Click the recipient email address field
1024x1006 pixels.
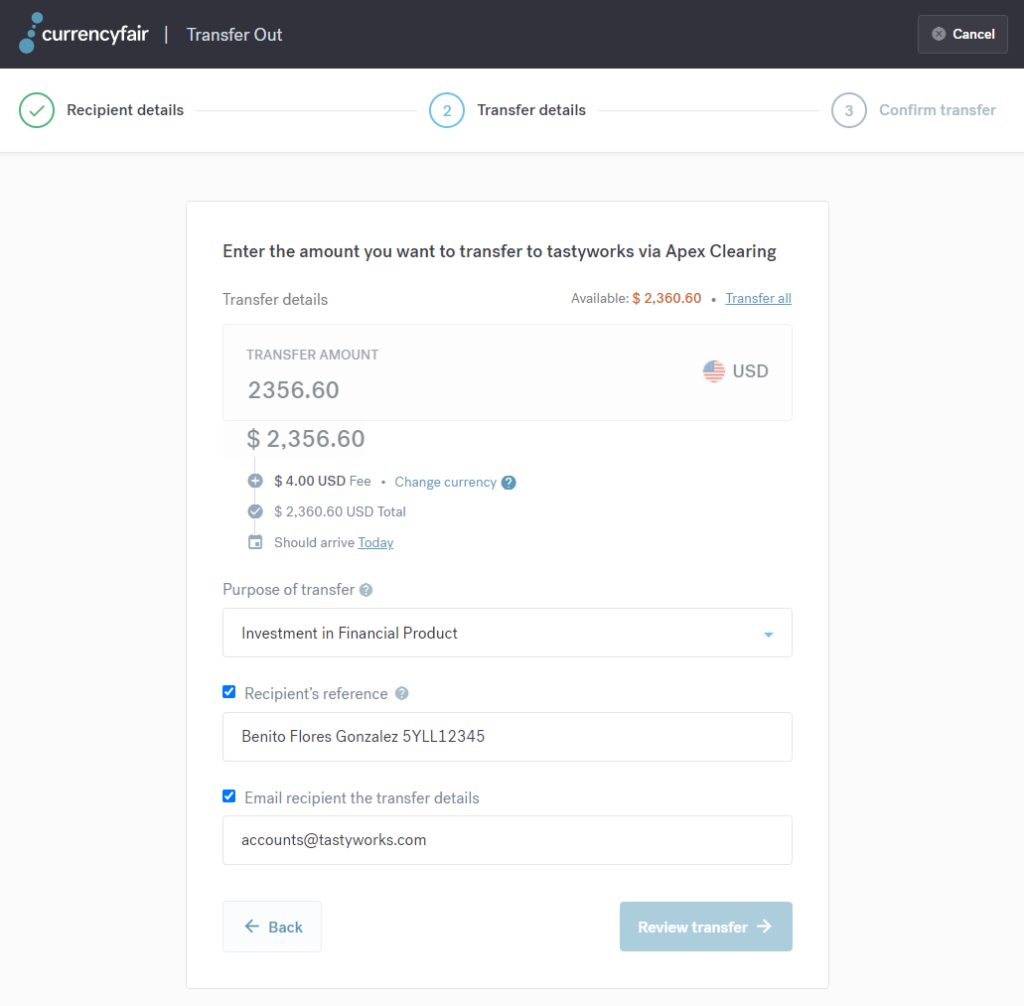pyautogui.click(x=507, y=840)
